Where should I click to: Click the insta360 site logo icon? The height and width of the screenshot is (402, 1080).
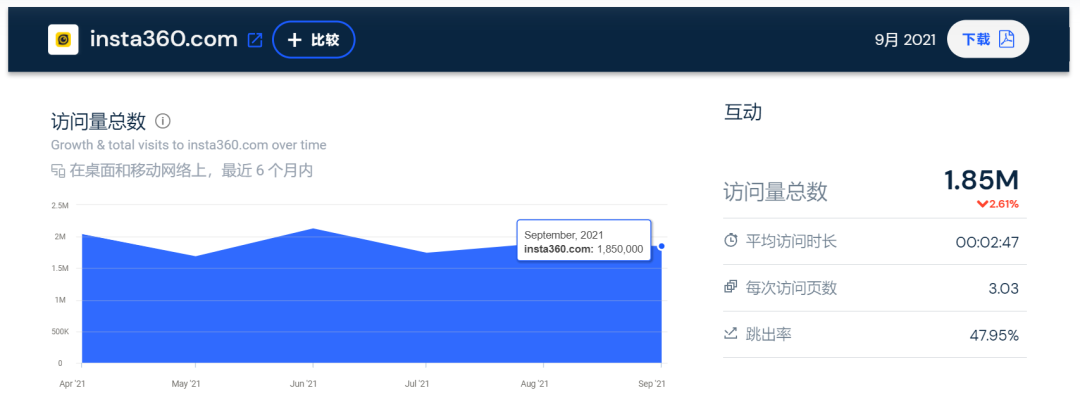tap(64, 39)
